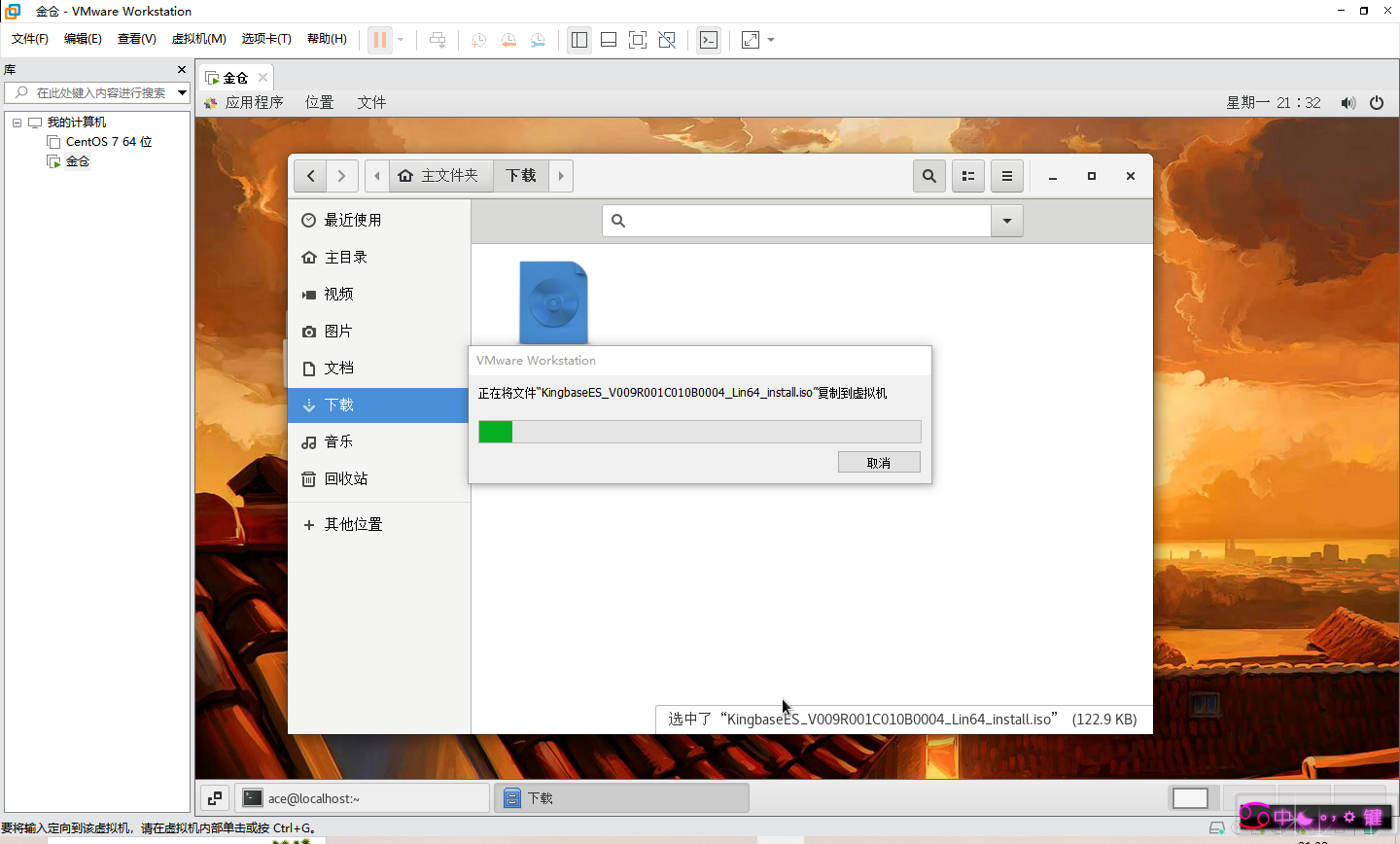Switch to the ace@localhost:~ terminal window
1400x844 pixels.
pyautogui.click(x=362, y=798)
